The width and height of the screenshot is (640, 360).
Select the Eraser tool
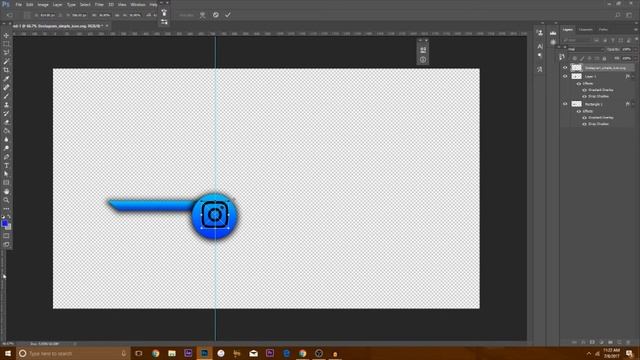(x=6, y=122)
